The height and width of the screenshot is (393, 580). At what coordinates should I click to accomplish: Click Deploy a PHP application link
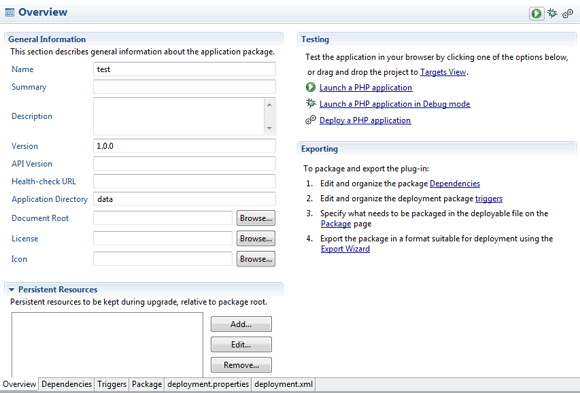click(365, 120)
